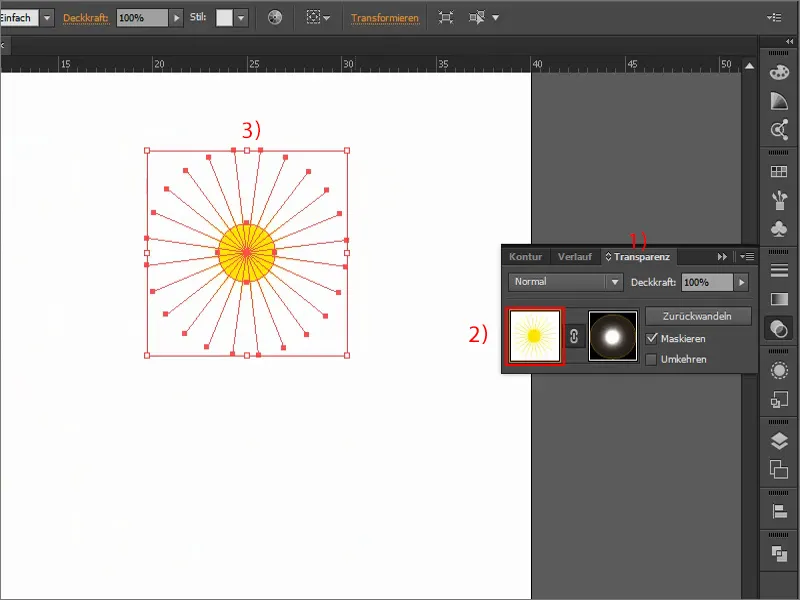Open the Color panel palette icon
Viewport: 800px width, 600px height.
point(779,72)
